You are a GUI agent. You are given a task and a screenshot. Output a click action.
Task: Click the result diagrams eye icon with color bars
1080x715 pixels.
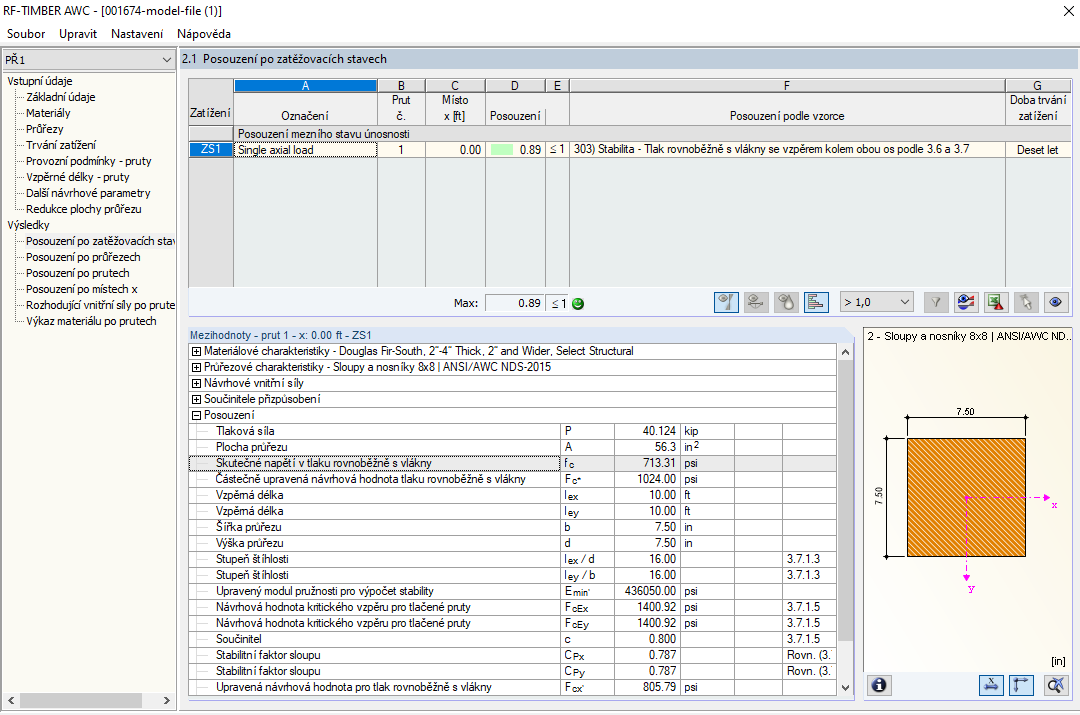click(x=966, y=302)
